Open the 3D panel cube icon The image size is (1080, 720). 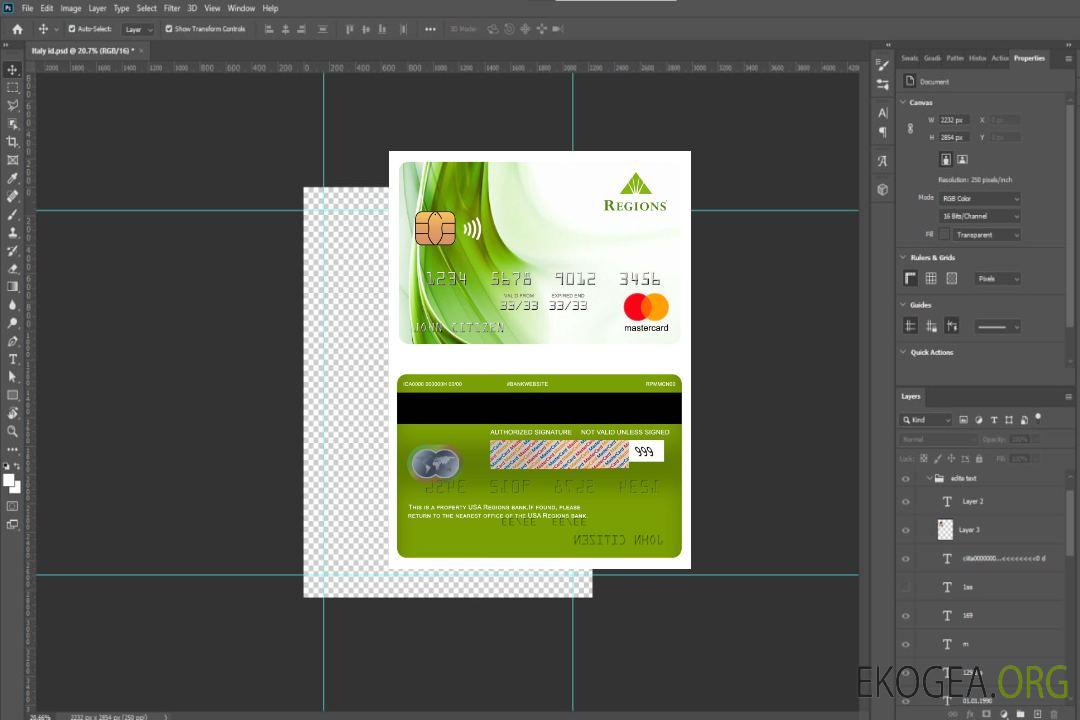882,189
